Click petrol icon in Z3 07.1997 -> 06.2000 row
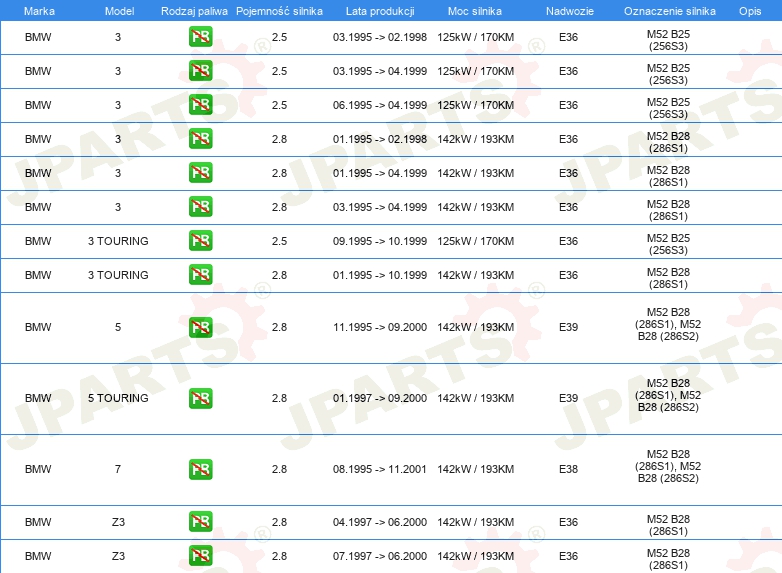Screen dimensions: 782x573 coord(200,556)
